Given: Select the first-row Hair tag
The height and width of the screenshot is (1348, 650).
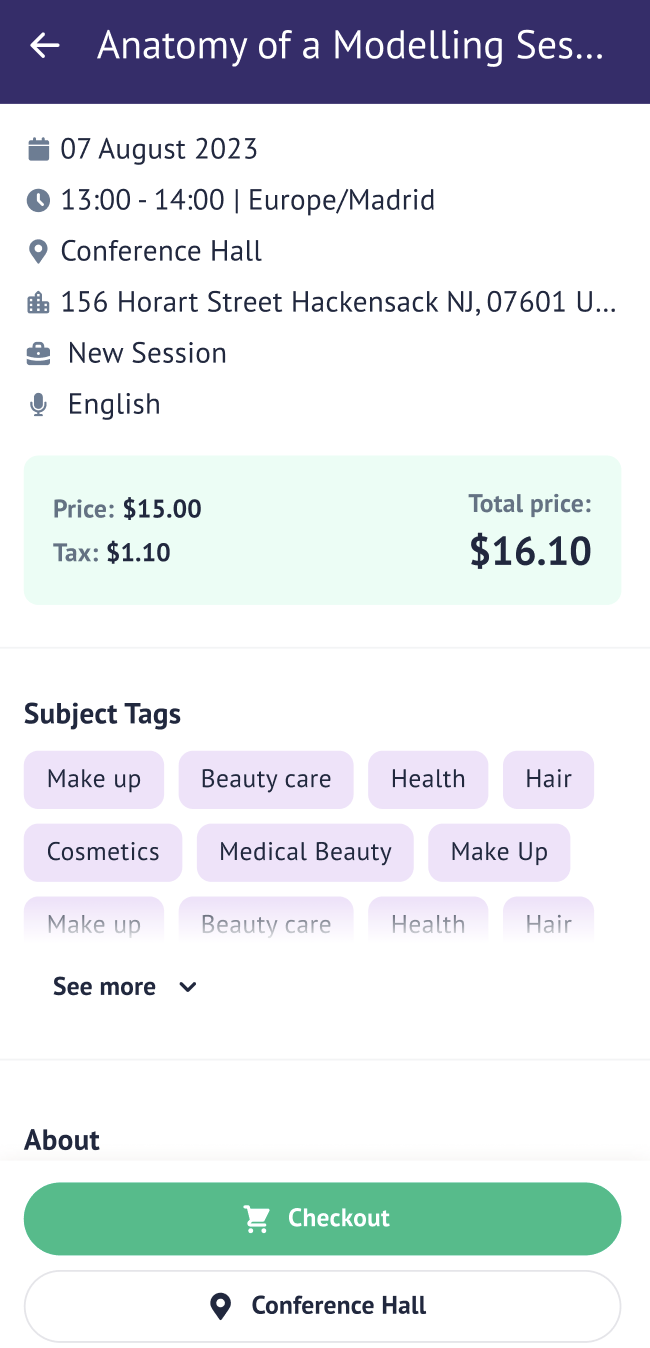Looking at the screenshot, I should point(548,780).
